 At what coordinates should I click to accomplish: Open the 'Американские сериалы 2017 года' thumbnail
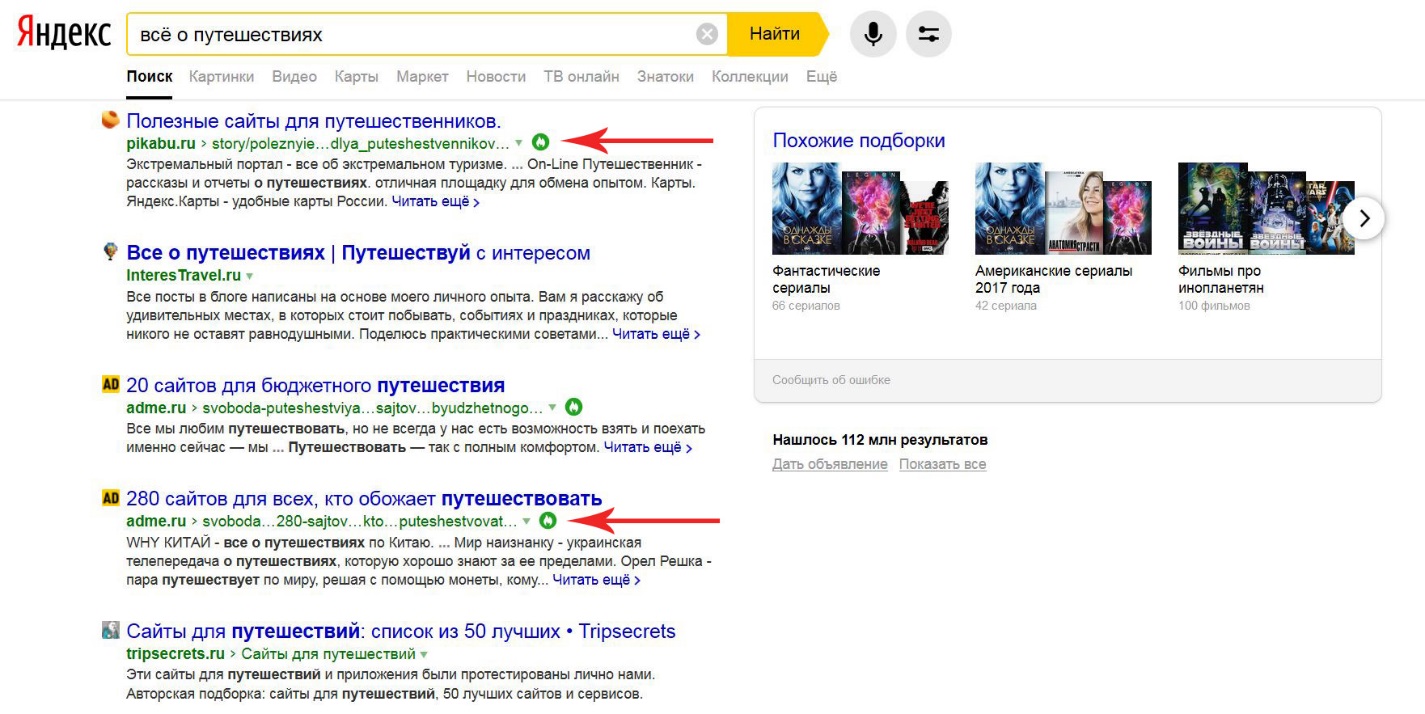(x=1063, y=209)
